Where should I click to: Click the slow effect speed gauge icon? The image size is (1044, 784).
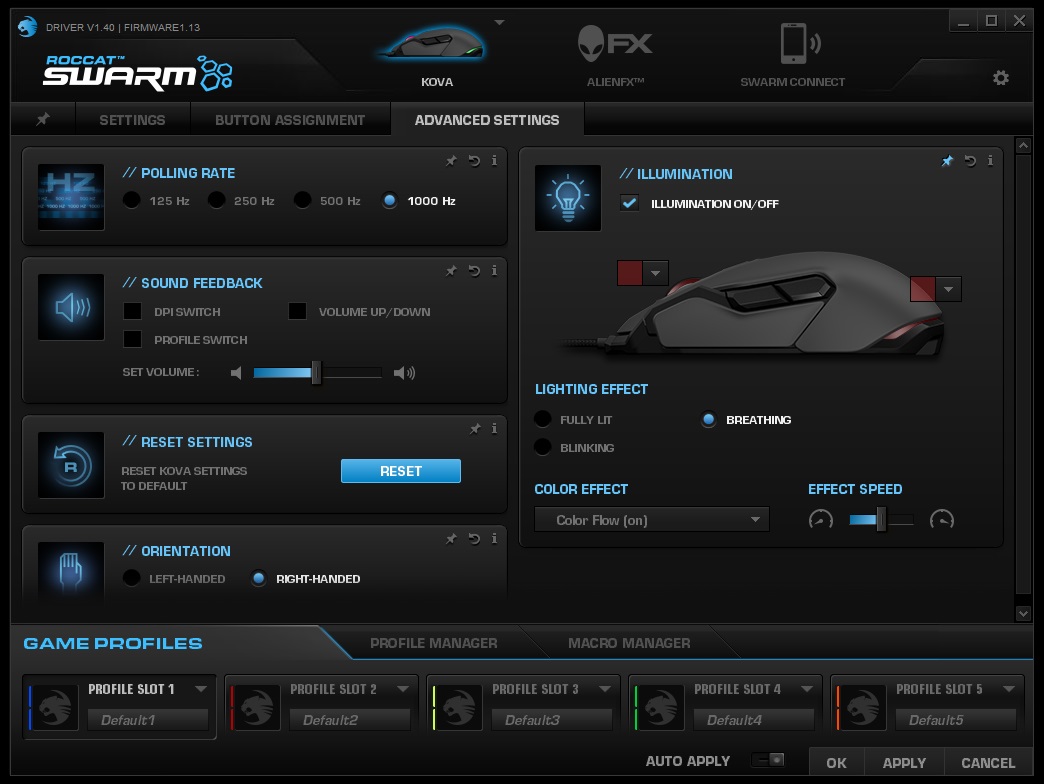point(821,519)
